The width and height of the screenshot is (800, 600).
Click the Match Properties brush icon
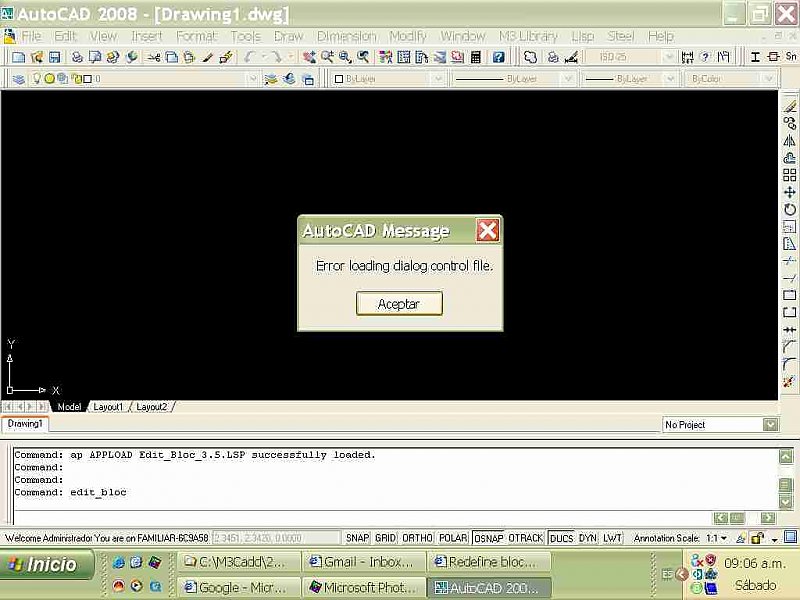tap(208, 57)
